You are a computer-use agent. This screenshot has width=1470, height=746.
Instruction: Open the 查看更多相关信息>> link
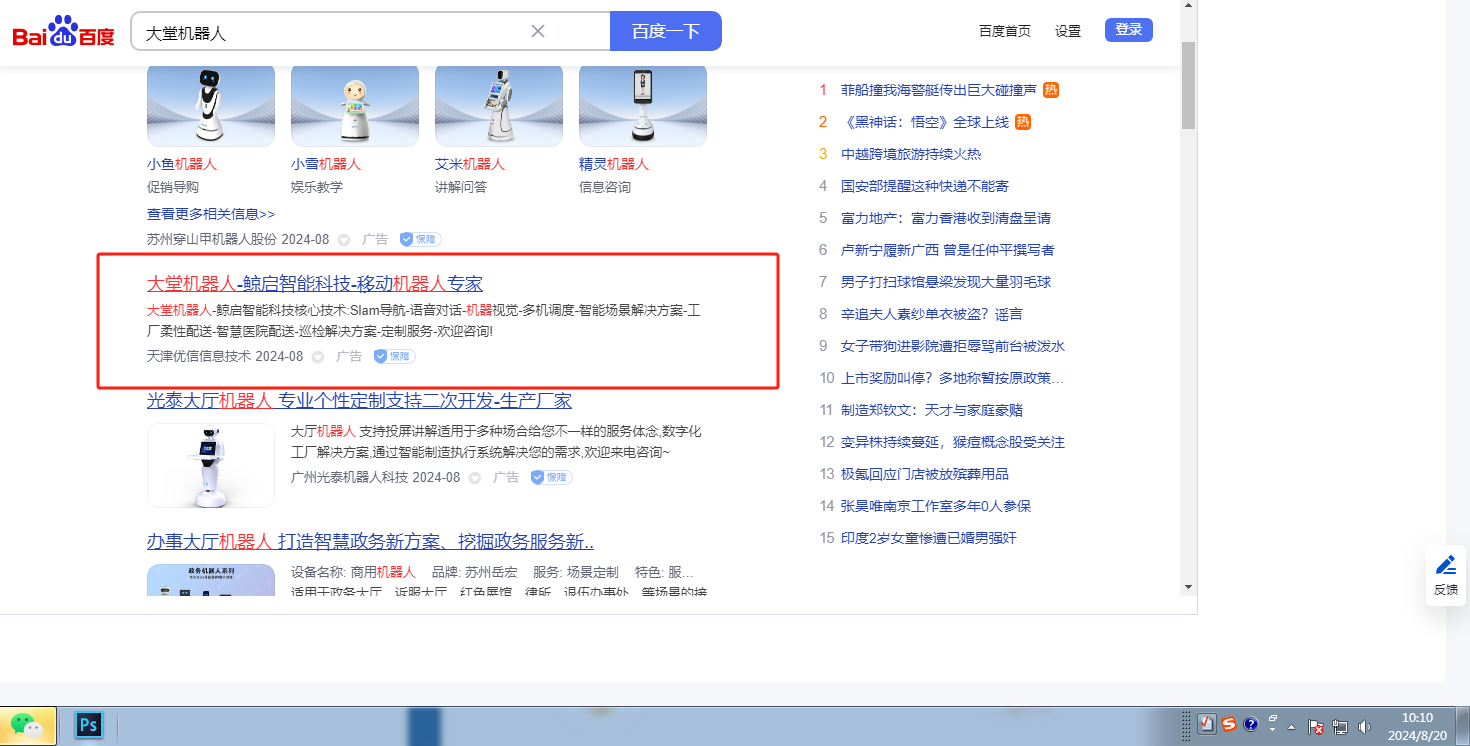(x=211, y=214)
